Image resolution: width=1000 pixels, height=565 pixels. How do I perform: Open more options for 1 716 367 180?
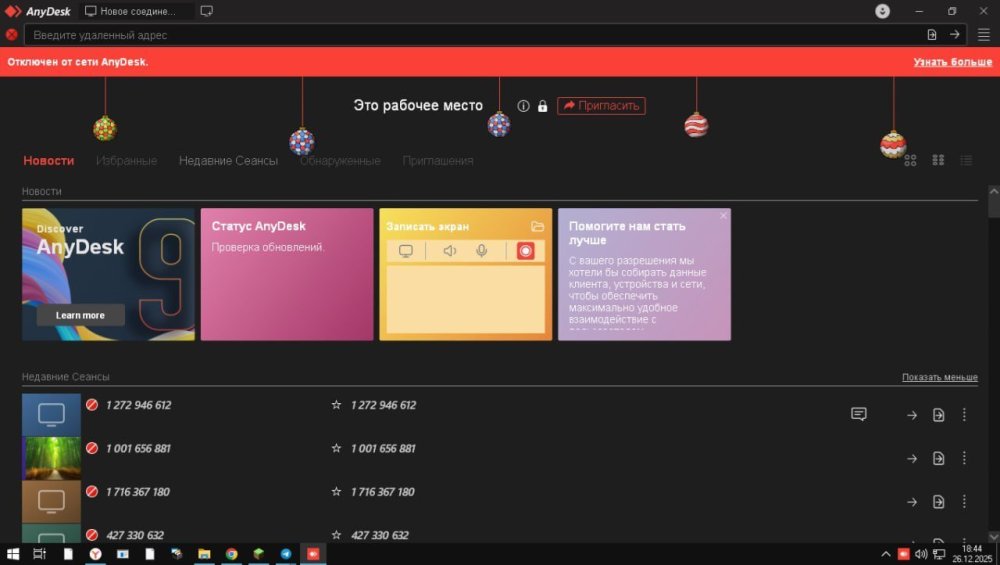click(x=964, y=501)
